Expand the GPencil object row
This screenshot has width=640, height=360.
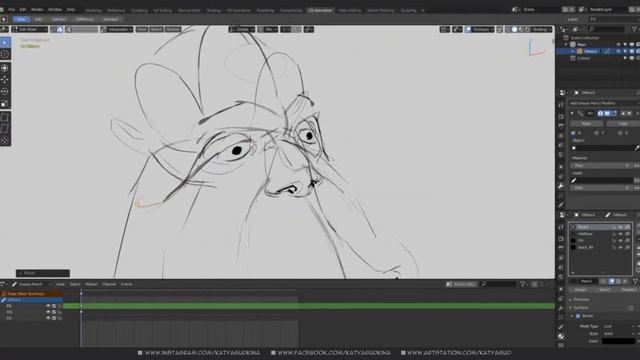pos(573,51)
